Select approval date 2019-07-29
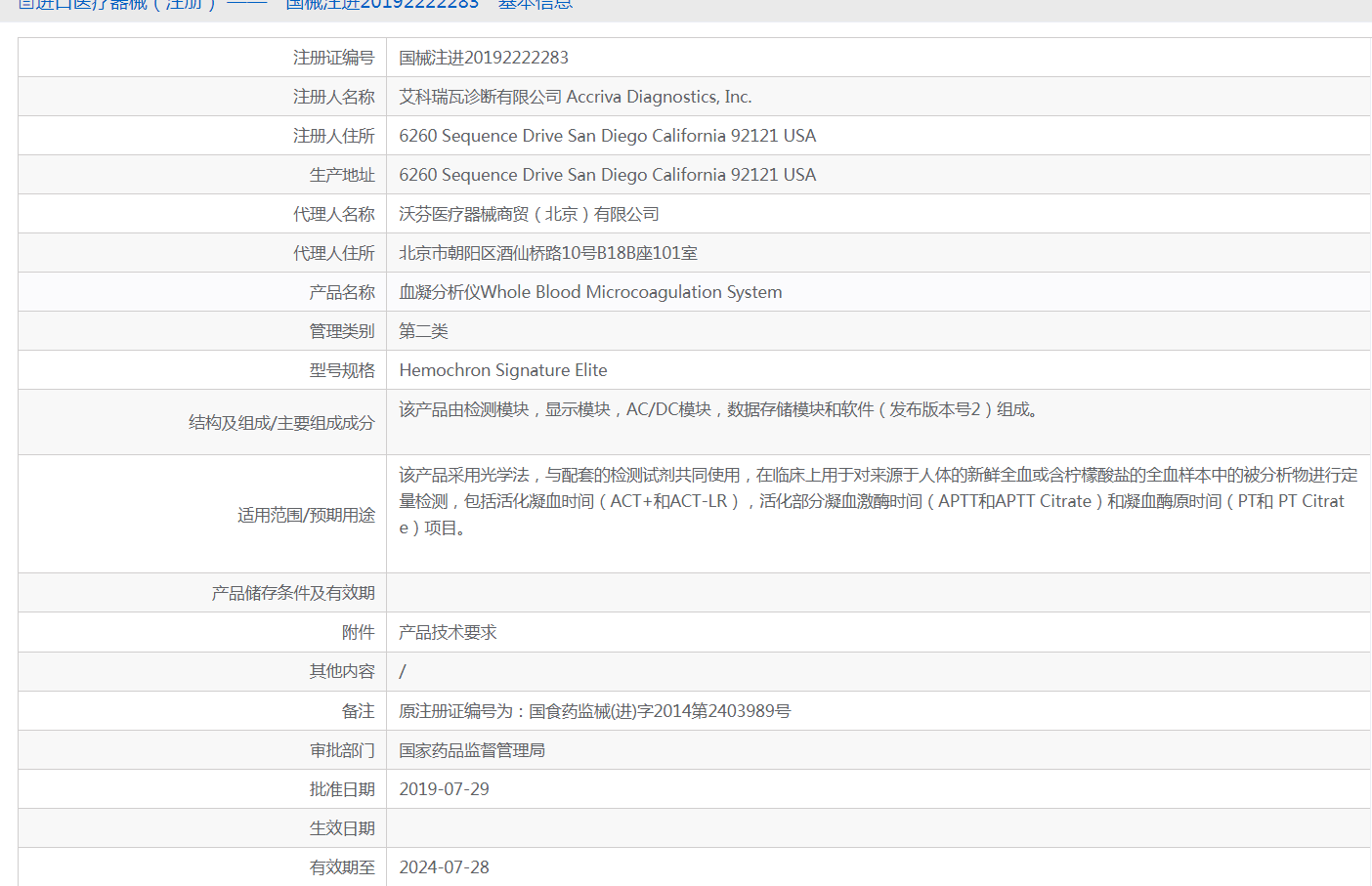This screenshot has height=886, width=1372. (x=444, y=789)
